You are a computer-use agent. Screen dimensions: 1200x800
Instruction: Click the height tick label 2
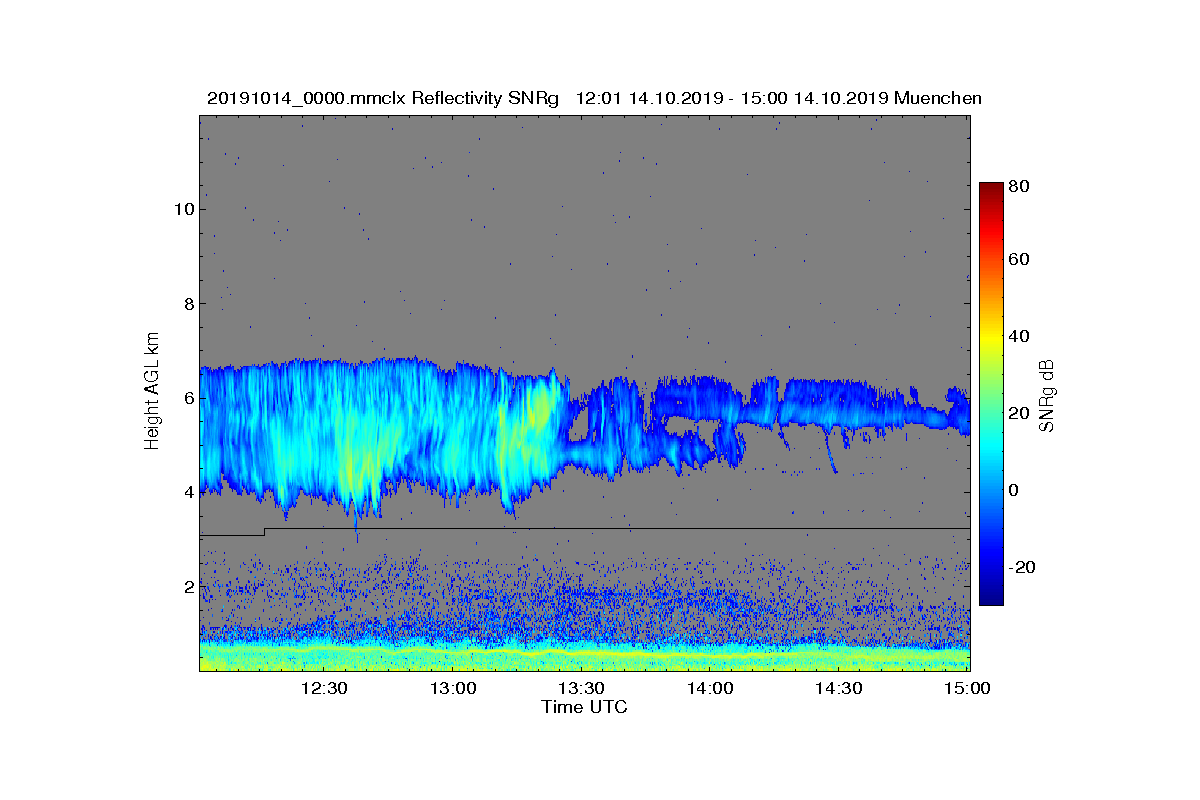[187, 586]
